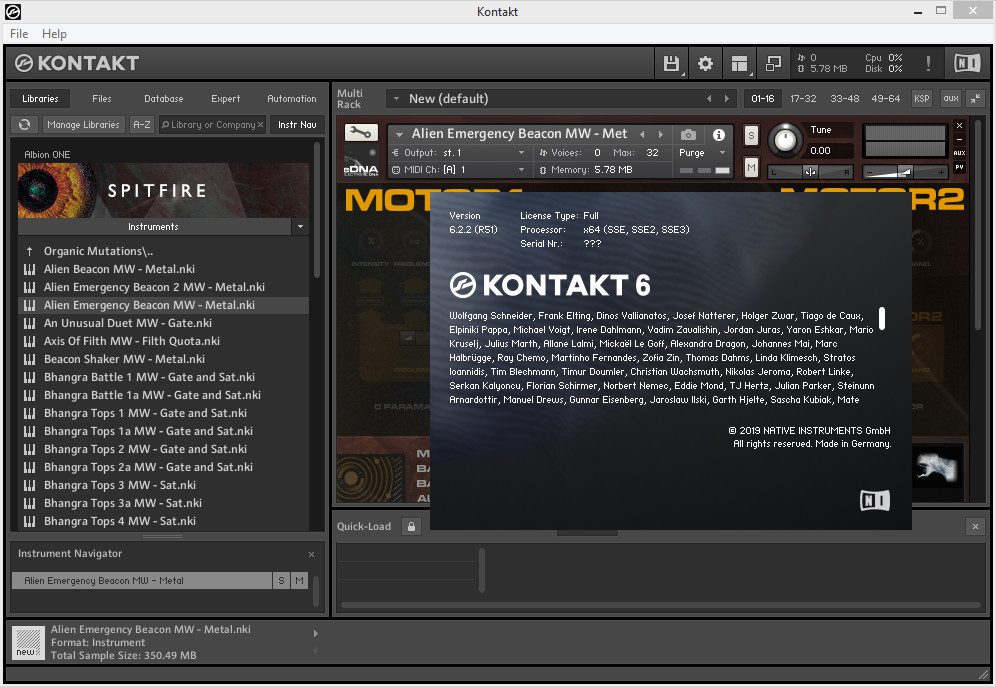The height and width of the screenshot is (687, 996).
Task: Toggle the Instr Nav button
Action: [297, 124]
